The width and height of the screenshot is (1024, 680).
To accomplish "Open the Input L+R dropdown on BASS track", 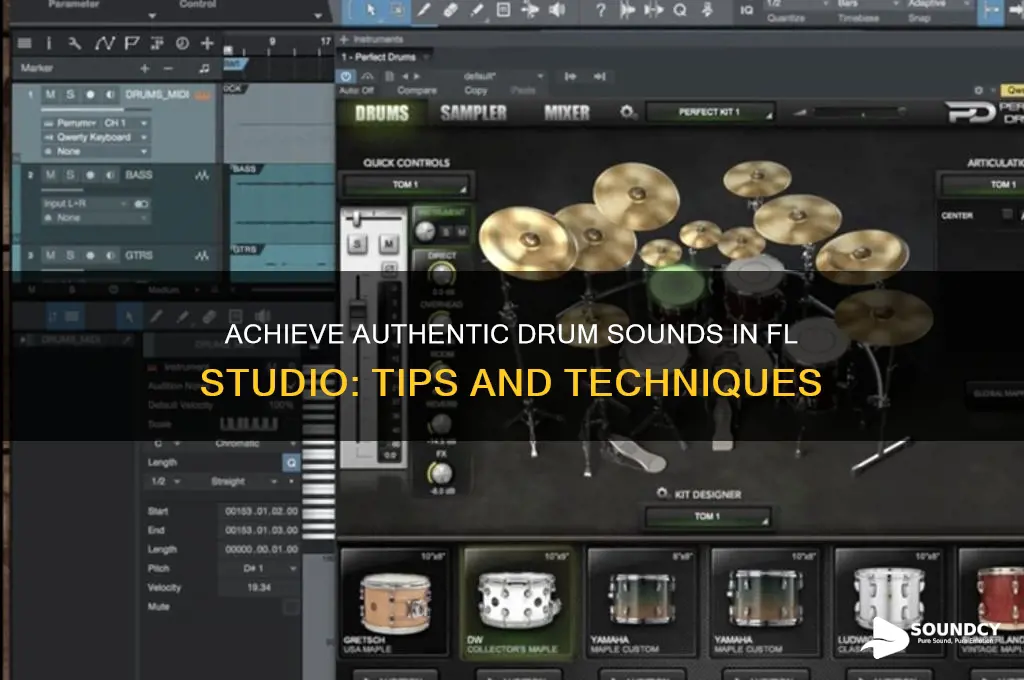I will click(86, 204).
